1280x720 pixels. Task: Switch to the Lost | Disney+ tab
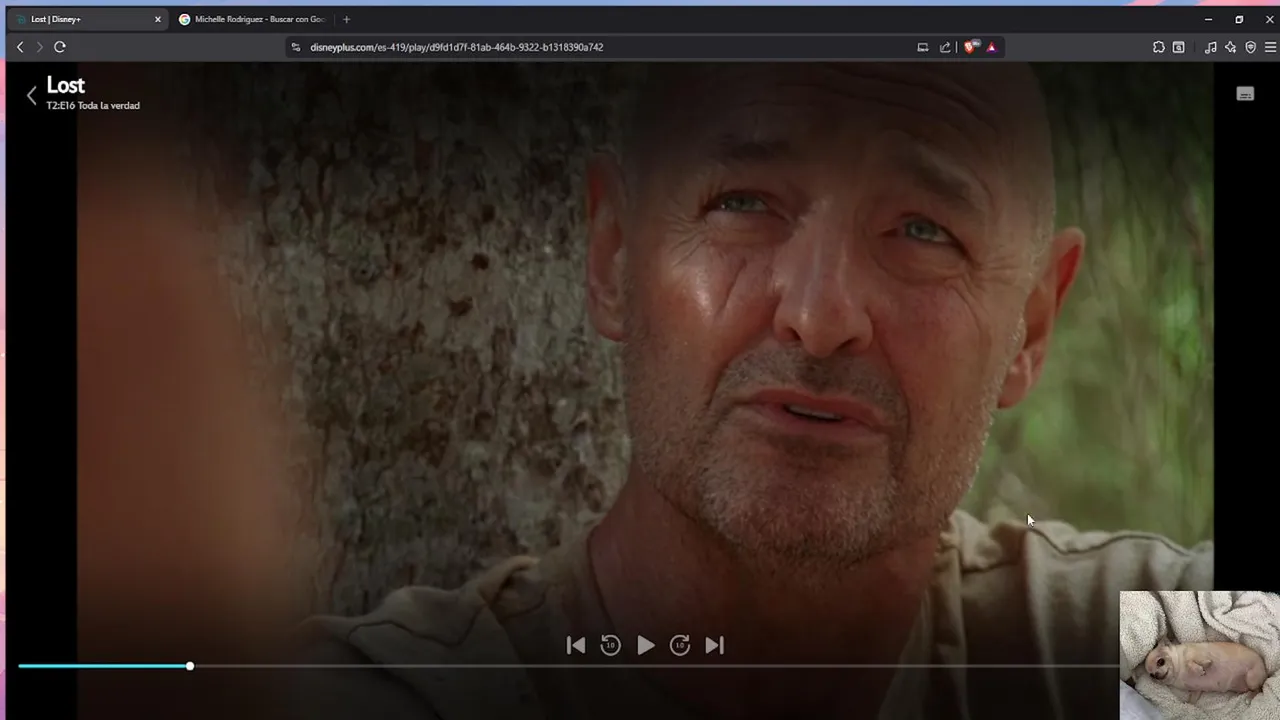pyautogui.click(x=87, y=19)
